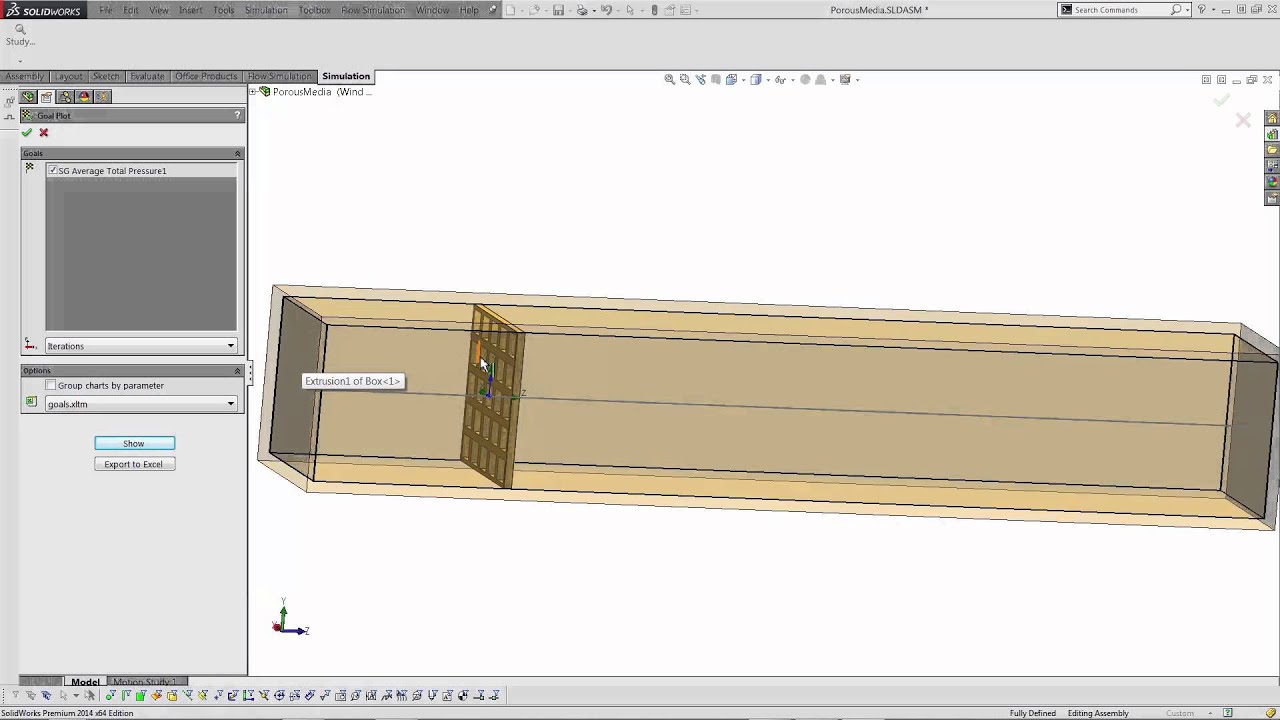Open Hide/Show Items glasses icon
This screenshot has height=720, width=1280.
[x=780, y=80]
